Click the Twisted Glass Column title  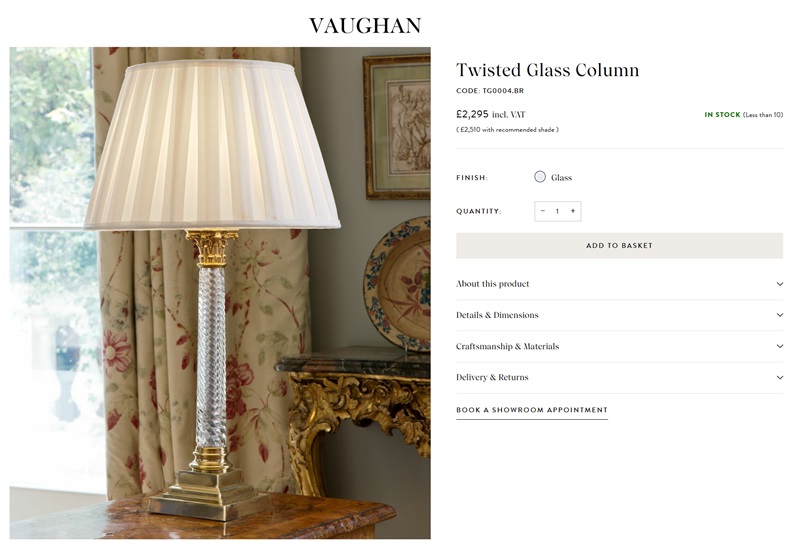point(547,70)
